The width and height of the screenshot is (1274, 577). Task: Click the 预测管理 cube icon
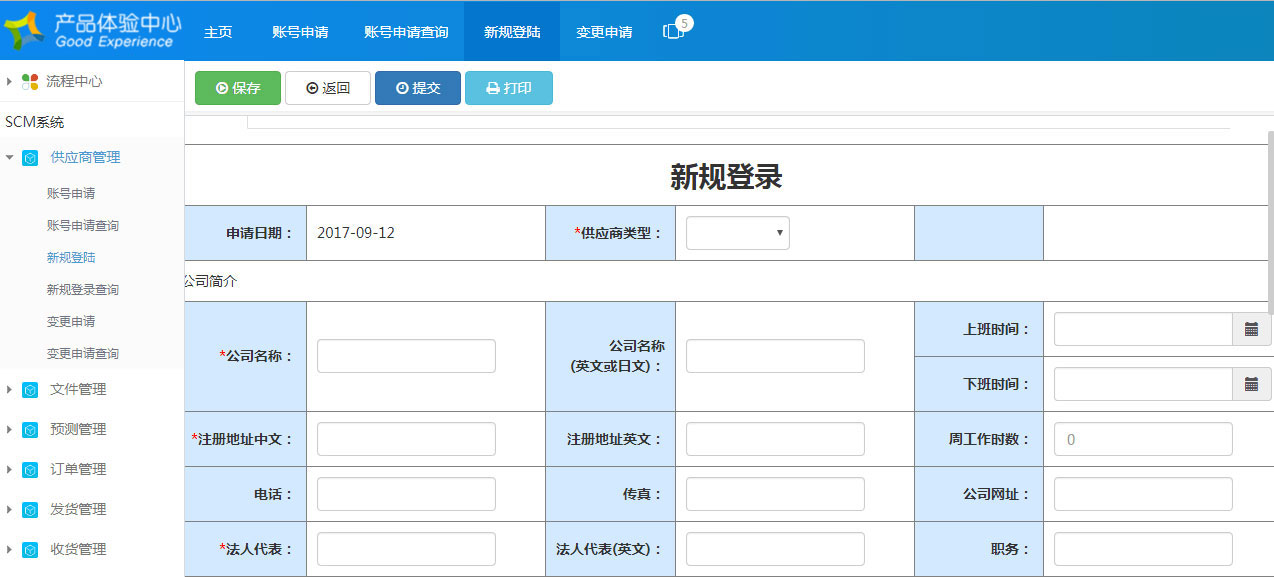[30, 430]
